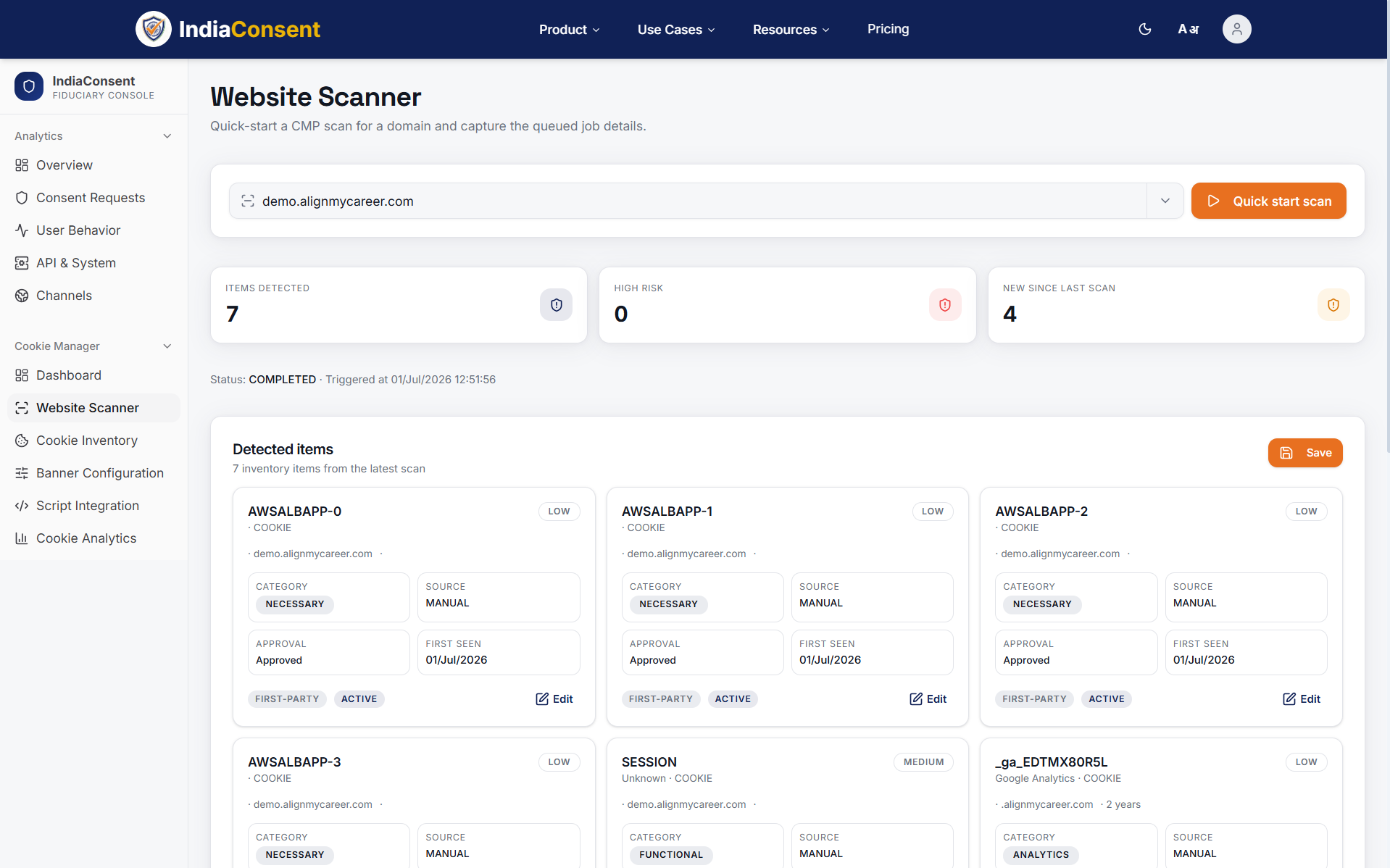
Task: Click the edit pencil icon on AWSALBAPP-0
Action: point(542,699)
